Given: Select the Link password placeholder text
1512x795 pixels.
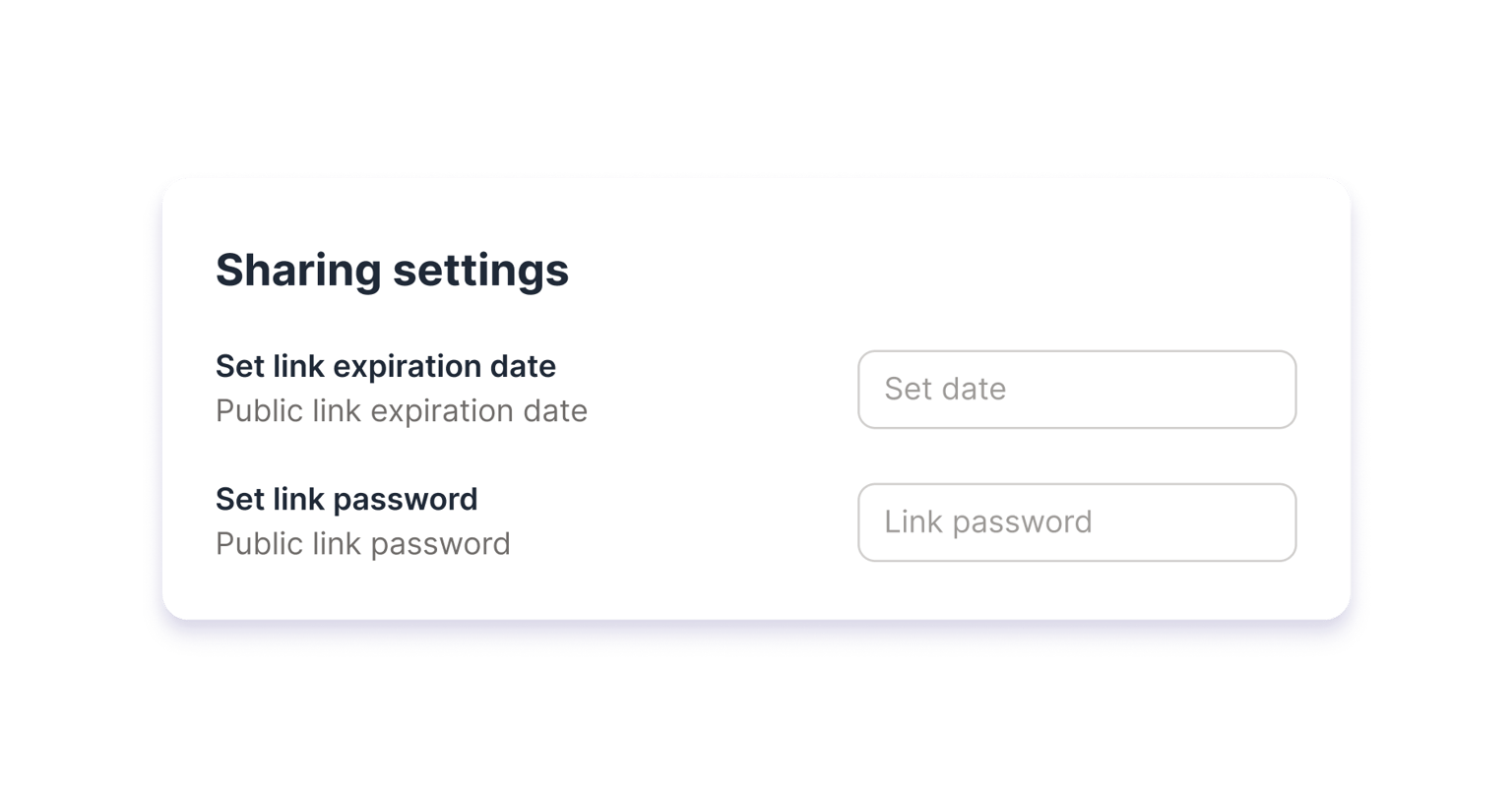Looking at the screenshot, I should (987, 522).
